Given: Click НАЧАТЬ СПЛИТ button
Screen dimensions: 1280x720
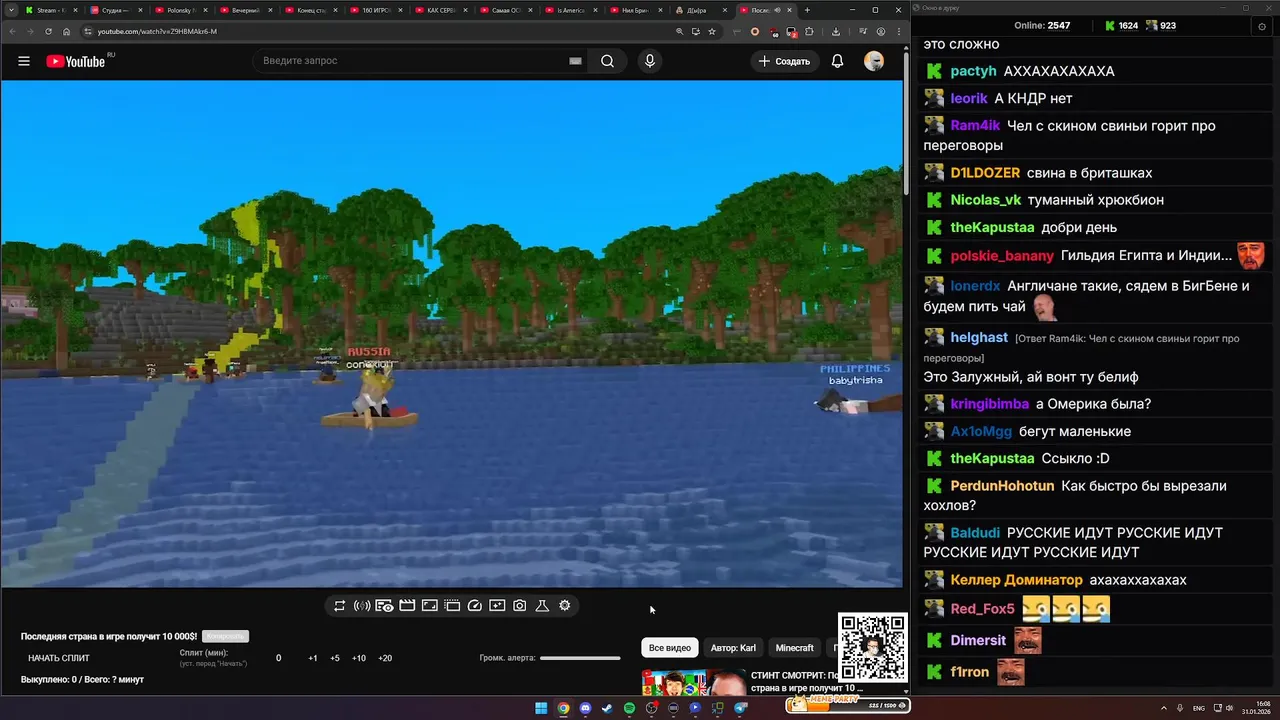Looking at the screenshot, I should pos(59,658).
